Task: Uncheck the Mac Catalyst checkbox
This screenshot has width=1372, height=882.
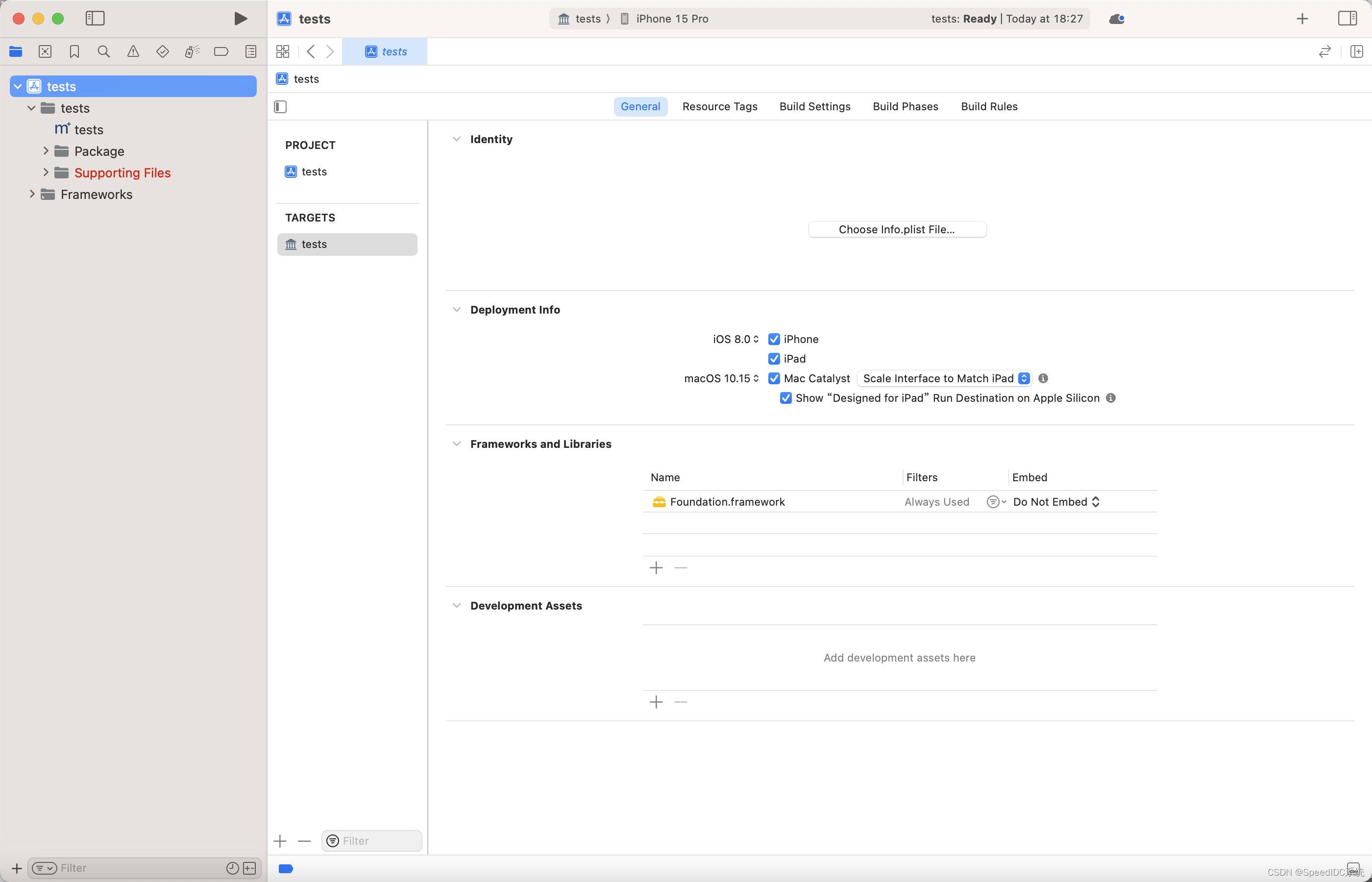Action: tap(774, 378)
